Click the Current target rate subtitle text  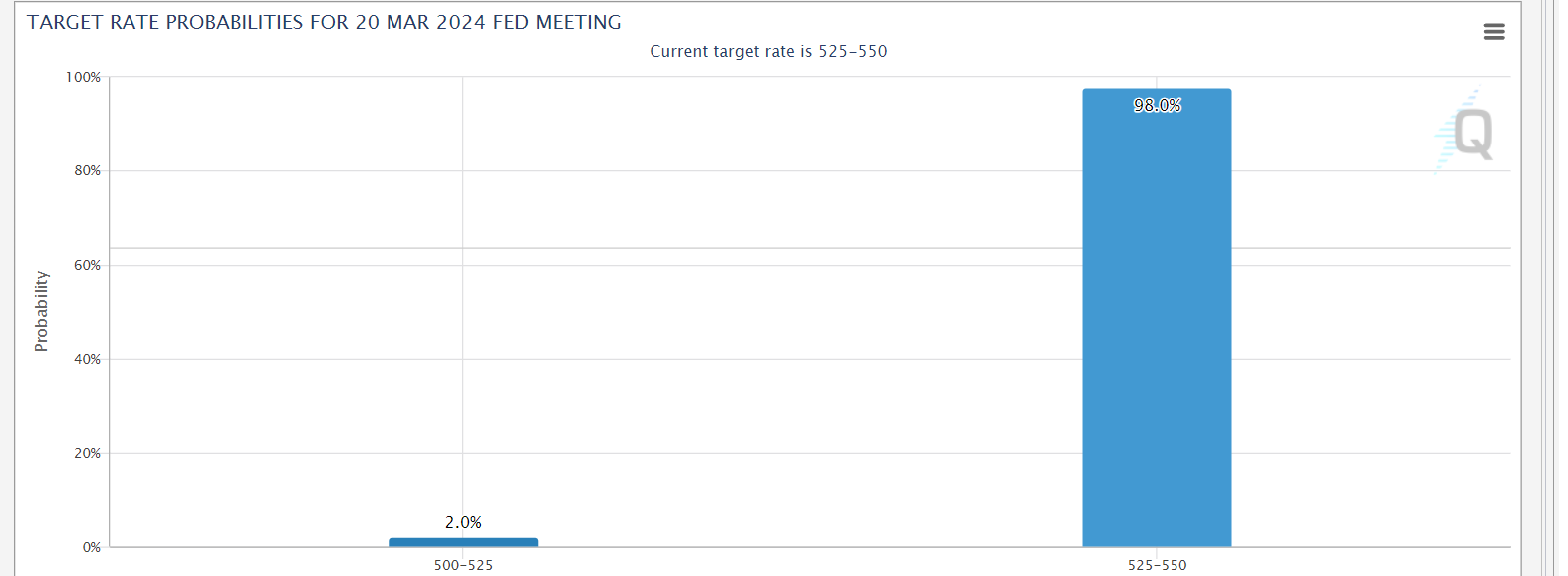coord(768,51)
